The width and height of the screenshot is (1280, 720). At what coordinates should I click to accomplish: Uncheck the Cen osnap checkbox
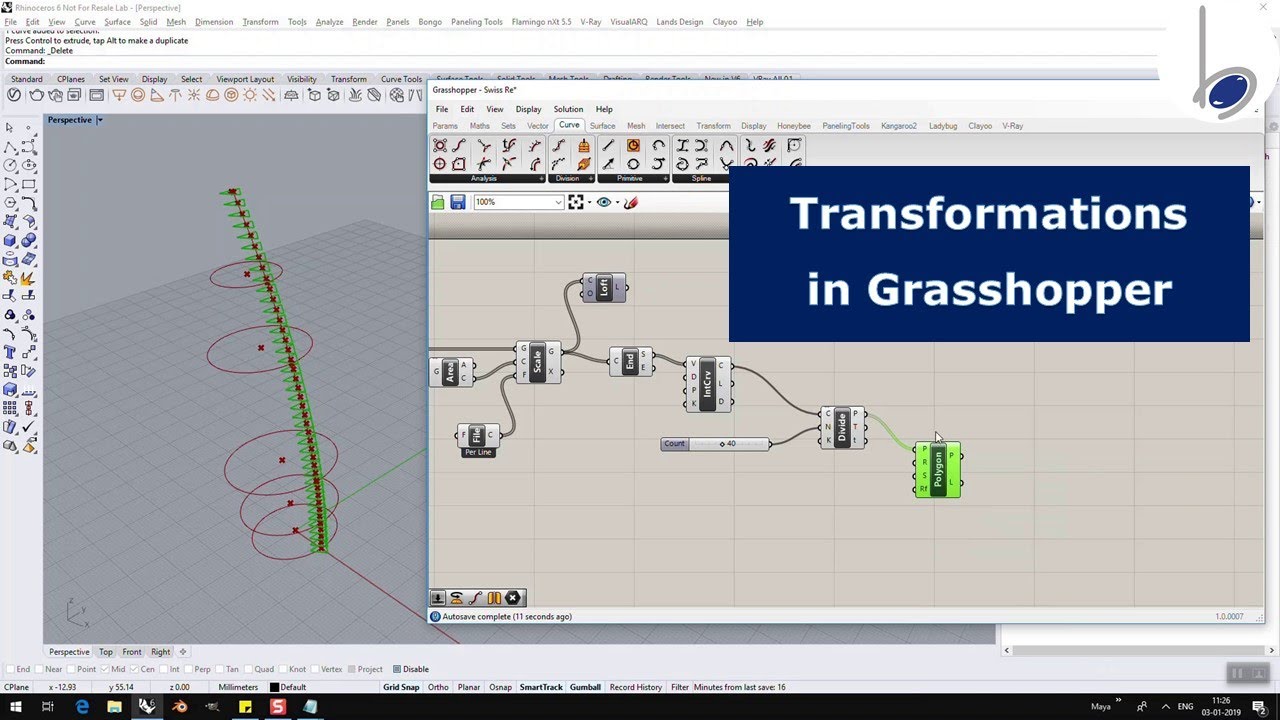point(135,669)
